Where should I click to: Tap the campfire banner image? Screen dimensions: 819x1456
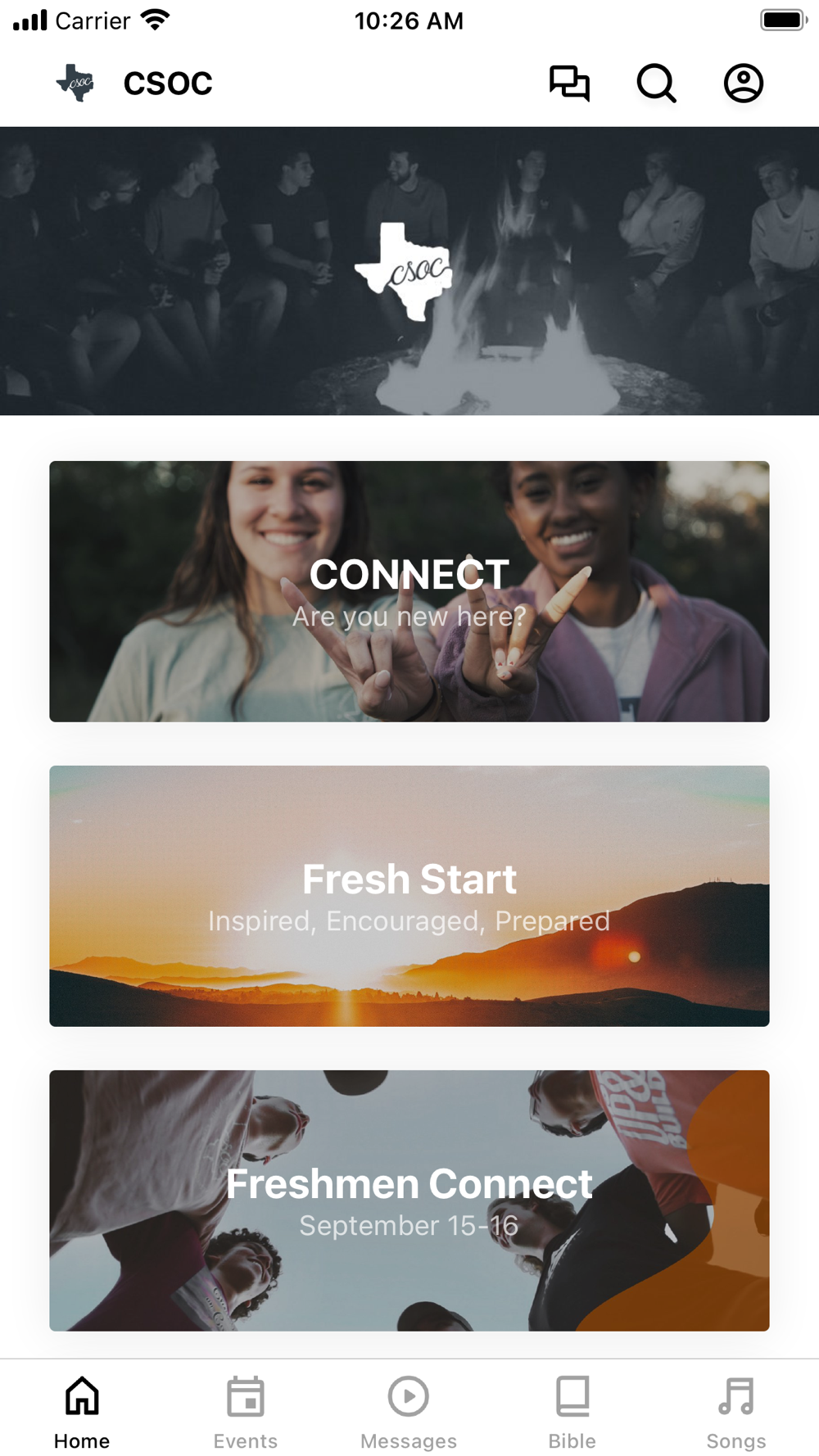point(409,271)
